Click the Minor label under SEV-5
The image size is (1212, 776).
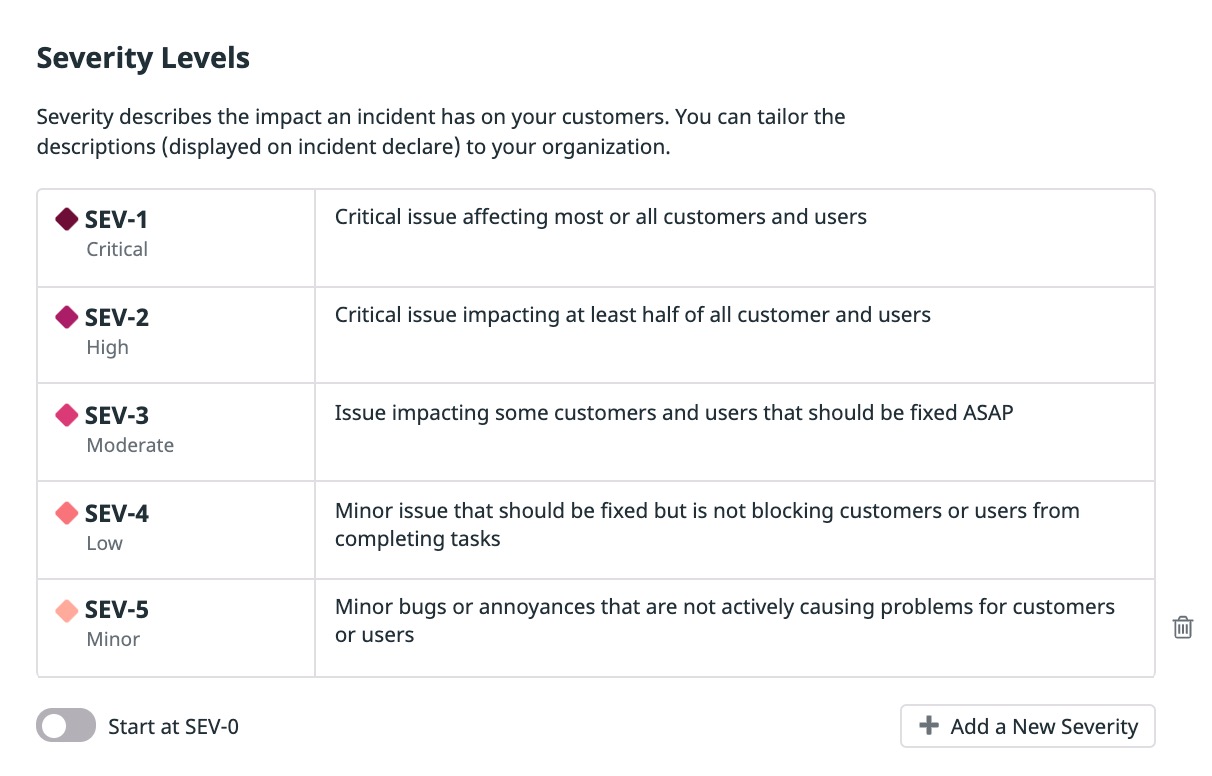tap(113, 639)
